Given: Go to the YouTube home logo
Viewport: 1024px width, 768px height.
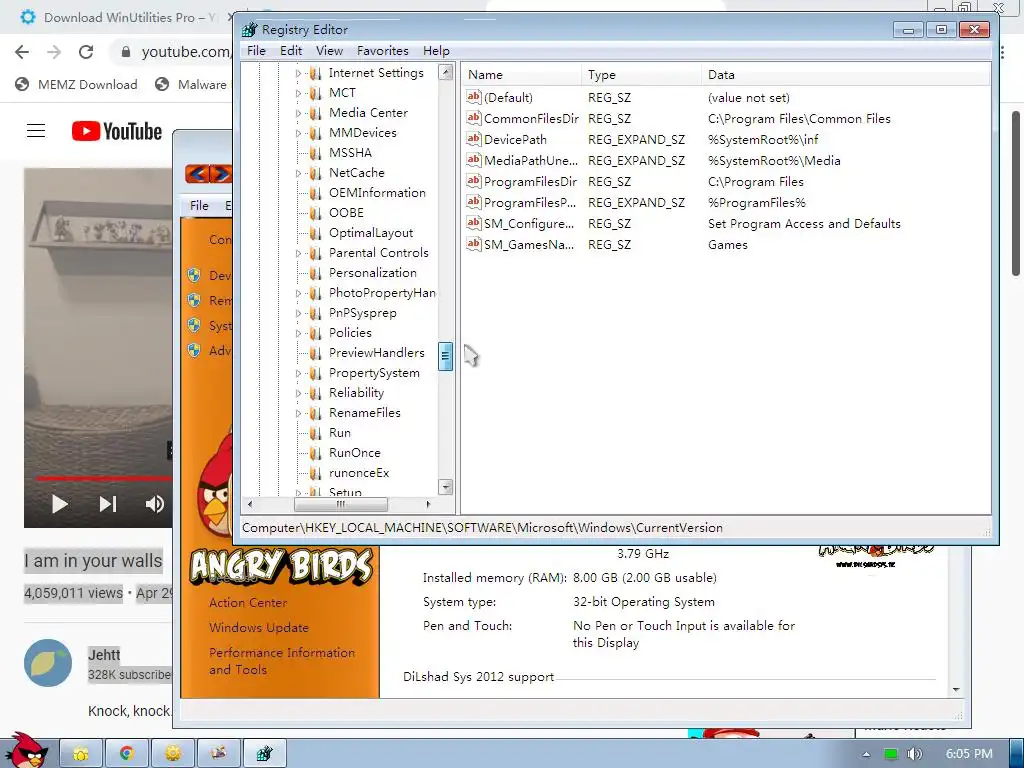Looking at the screenshot, I should click(x=117, y=131).
